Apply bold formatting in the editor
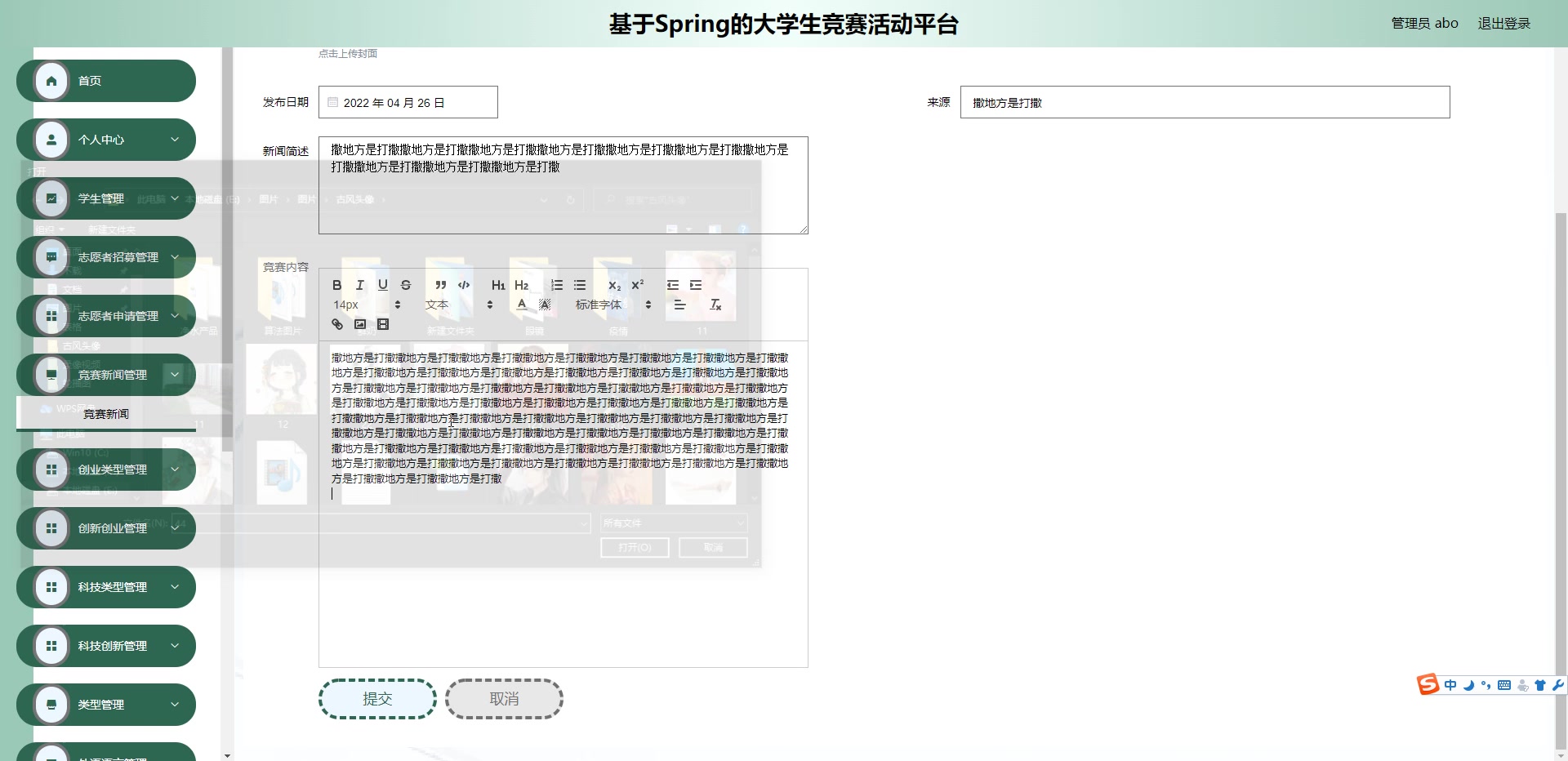The height and width of the screenshot is (761, 1568). coord(336,285)
